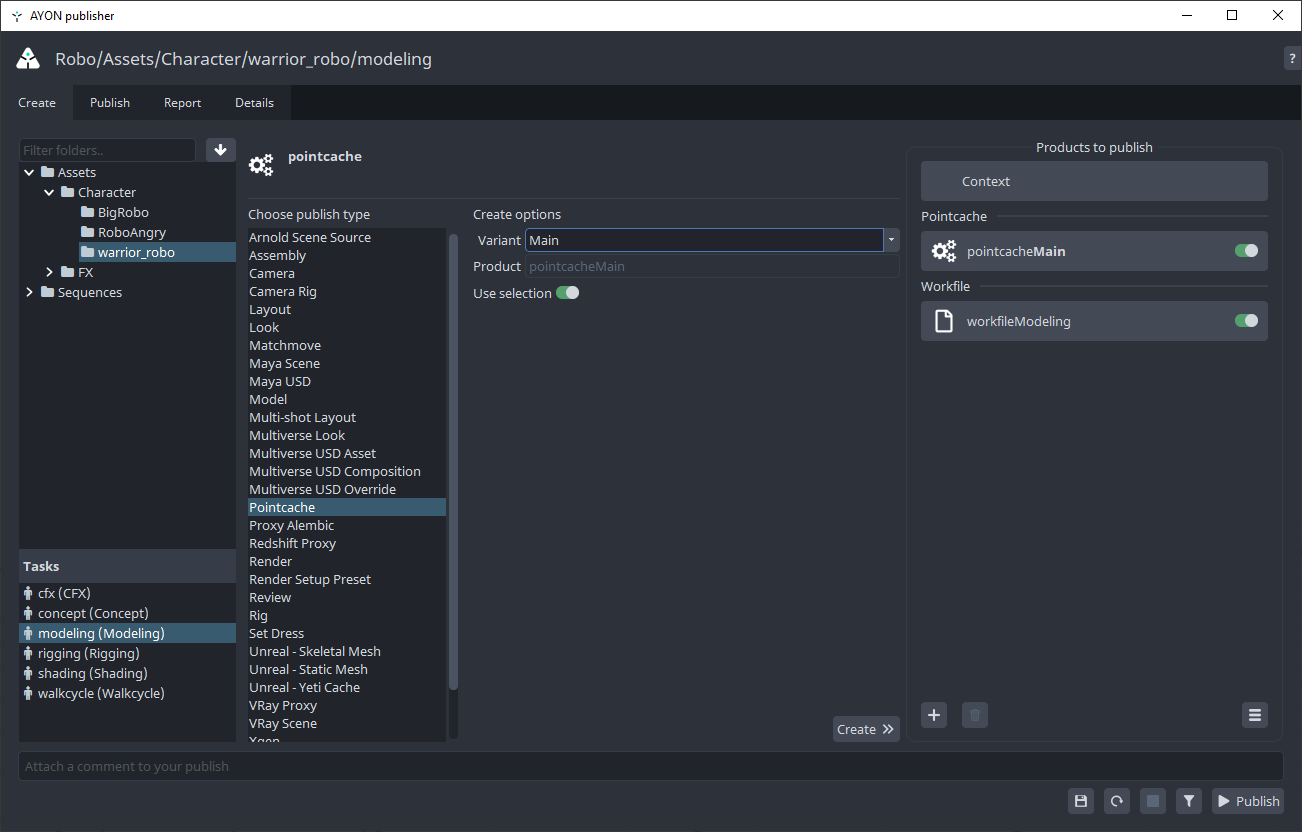This screenshot has width=1302, height=832.
Task: Disable the pointcacheMain product toggle
Action: [x=1246, y=251]
